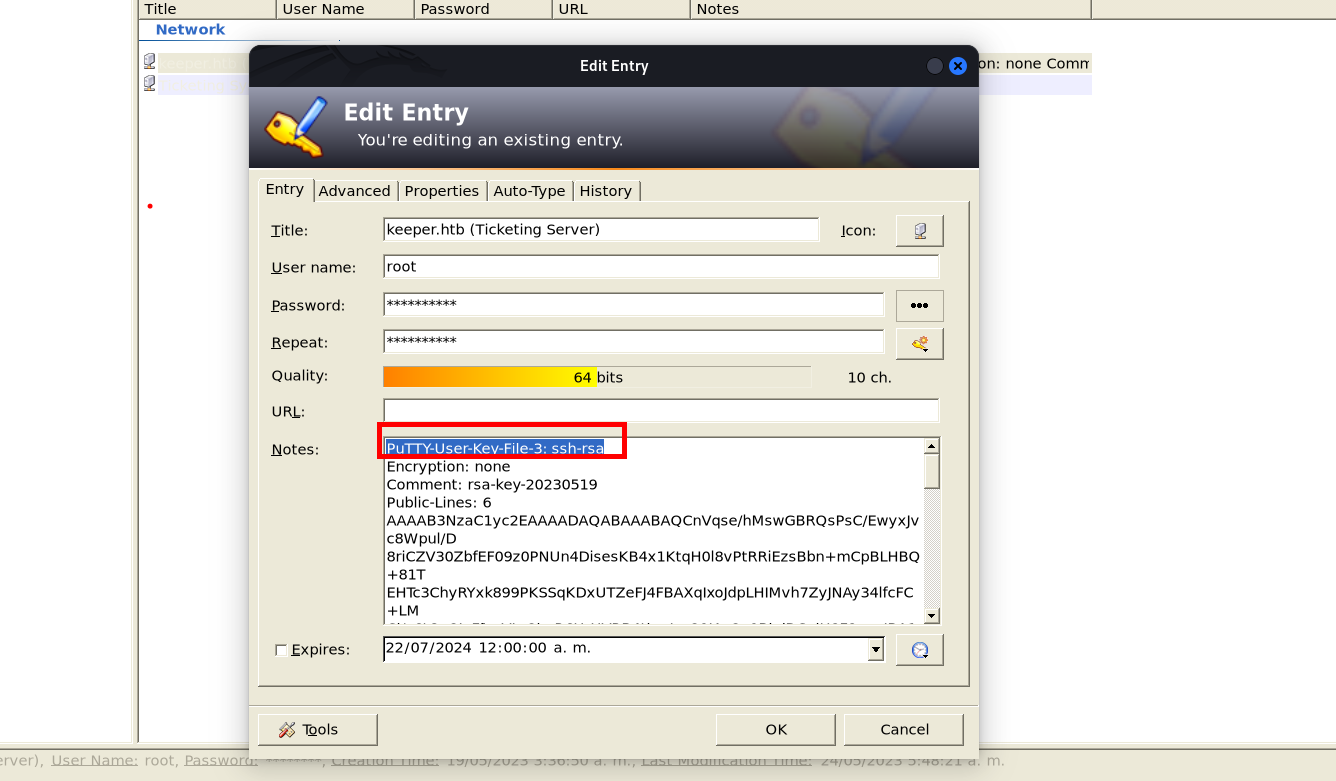This screenshot has height=781, width=1336.
Task: Click the dark round title bar button
Action: (x=935, y=66)
